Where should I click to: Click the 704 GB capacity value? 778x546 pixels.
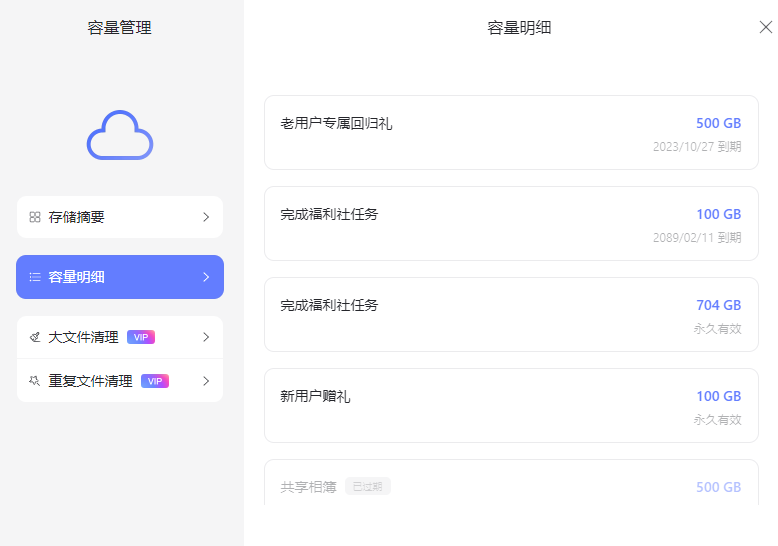718,305
